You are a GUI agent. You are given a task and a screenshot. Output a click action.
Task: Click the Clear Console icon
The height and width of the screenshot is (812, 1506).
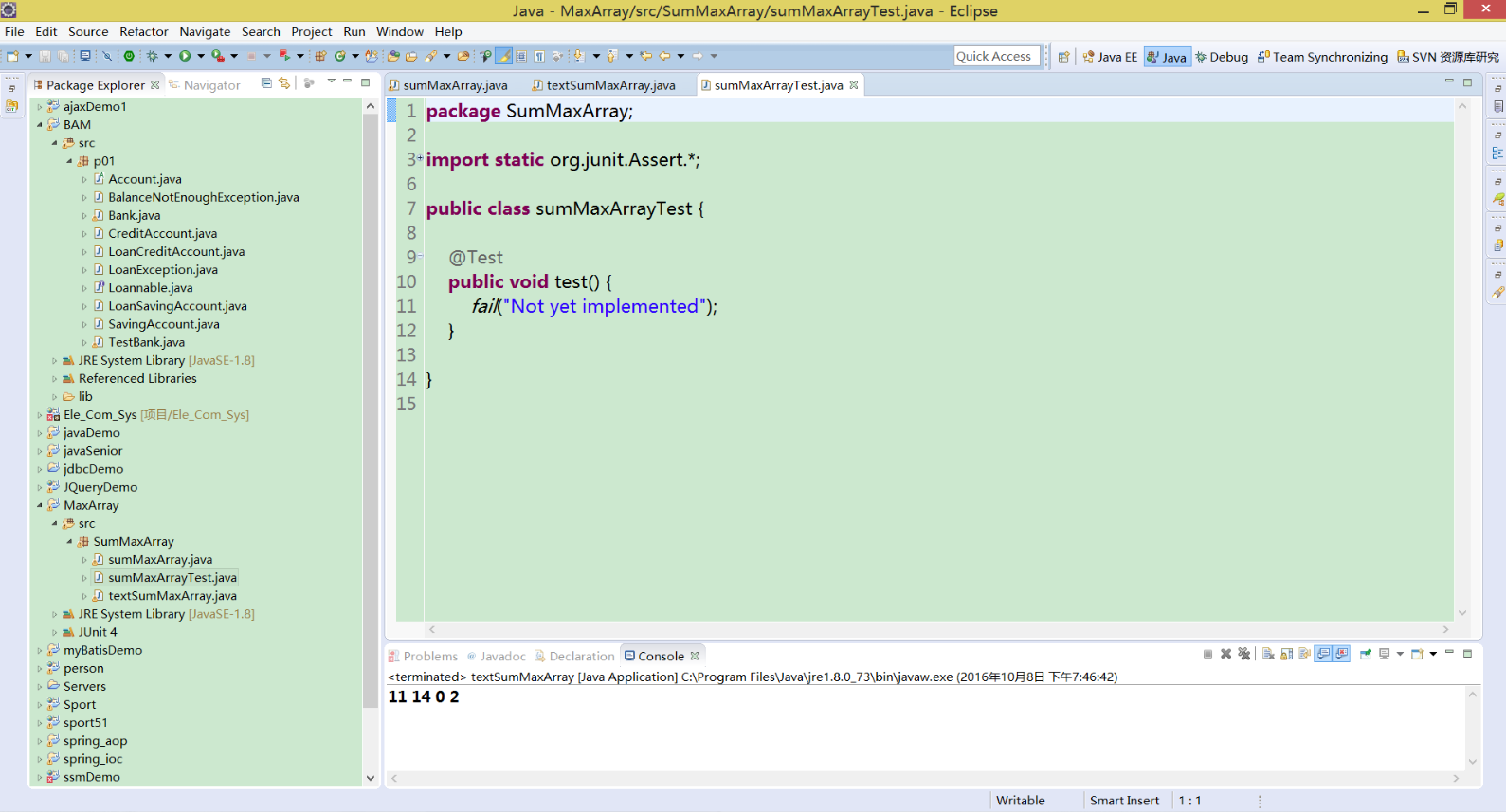pyautogui.click(x=1268, y=655)
